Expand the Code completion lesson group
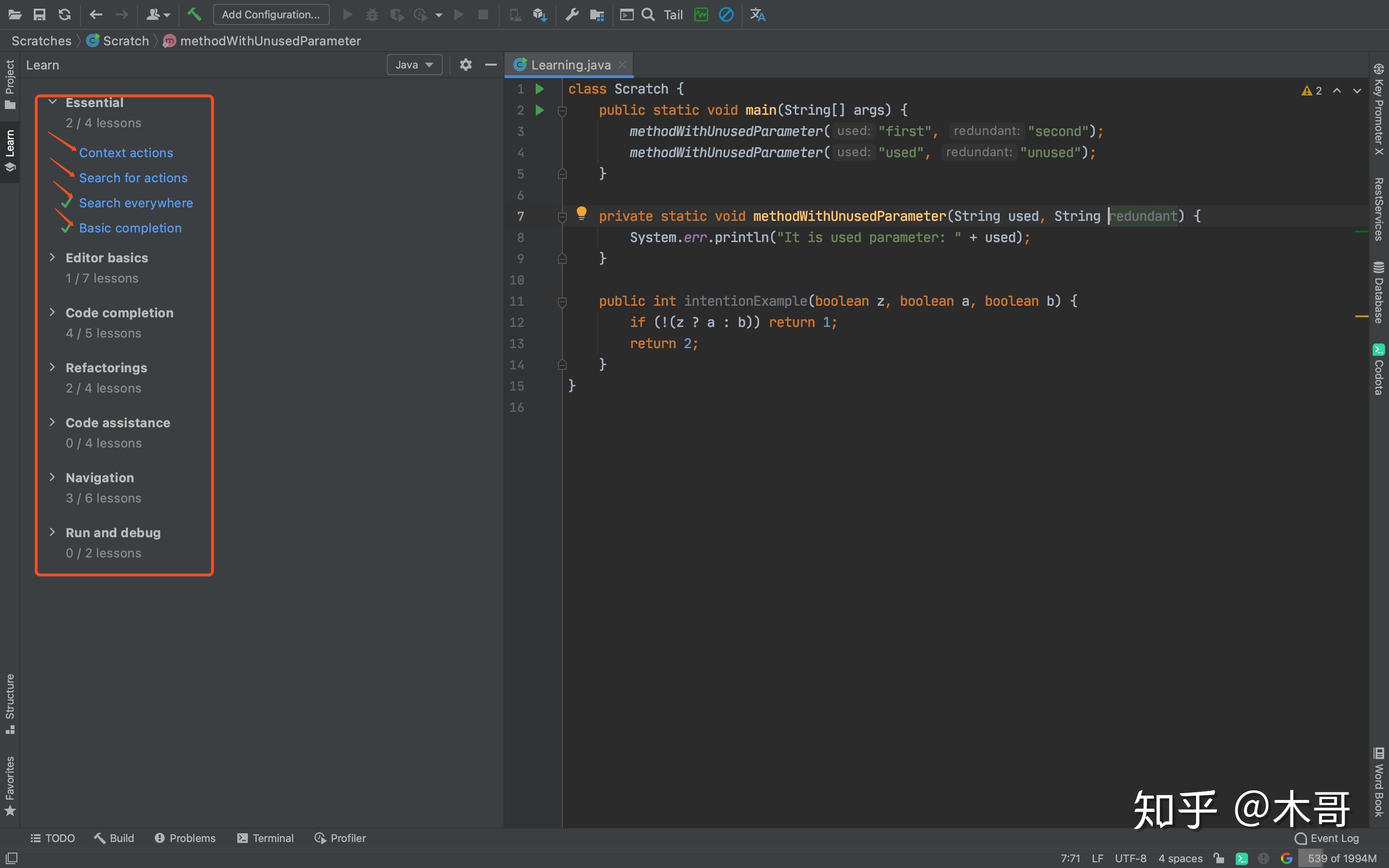Image resolution: width=1389 pixels, height=868 pixels. coord(53,312)
